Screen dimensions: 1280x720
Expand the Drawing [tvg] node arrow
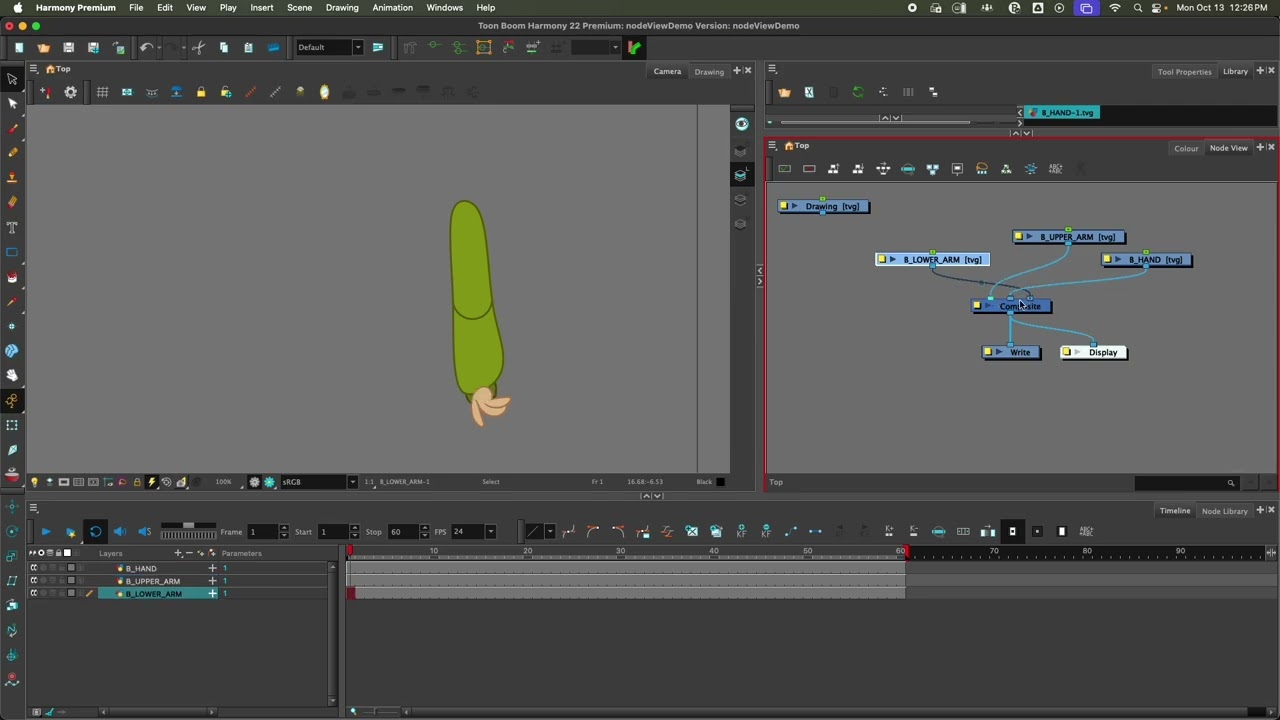tap(795, 207)
